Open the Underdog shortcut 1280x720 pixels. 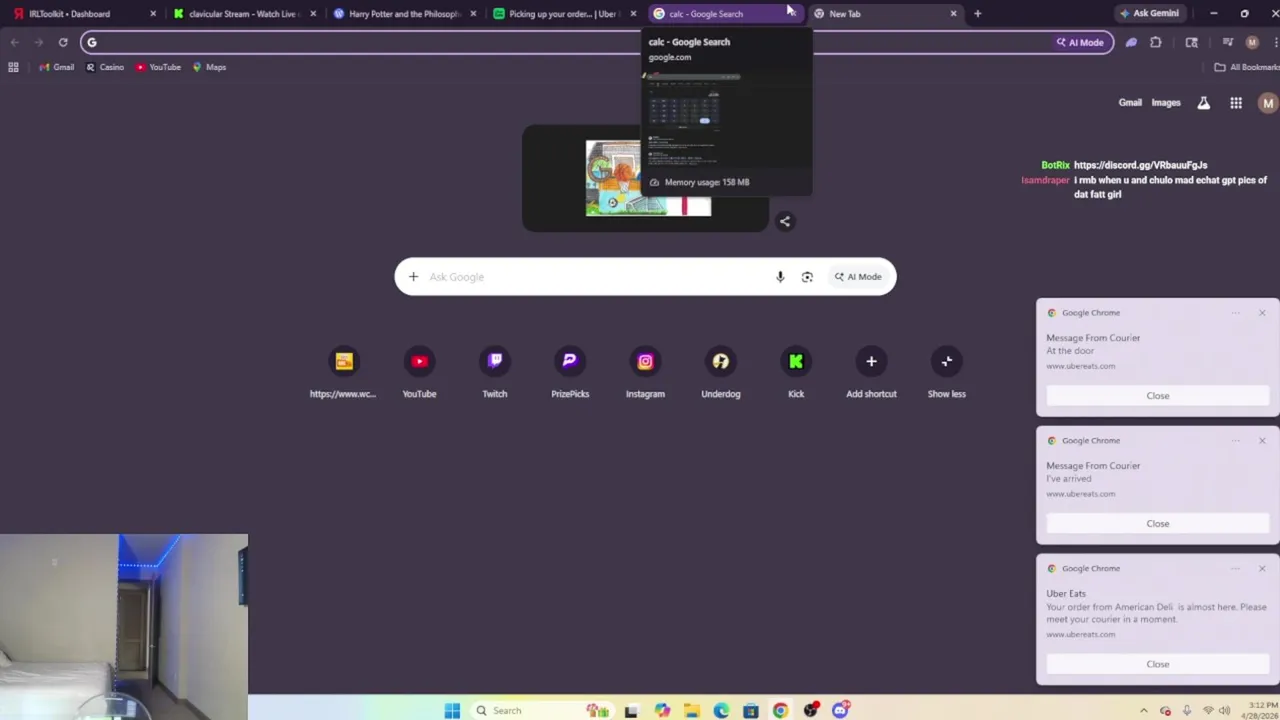(721, 373)
